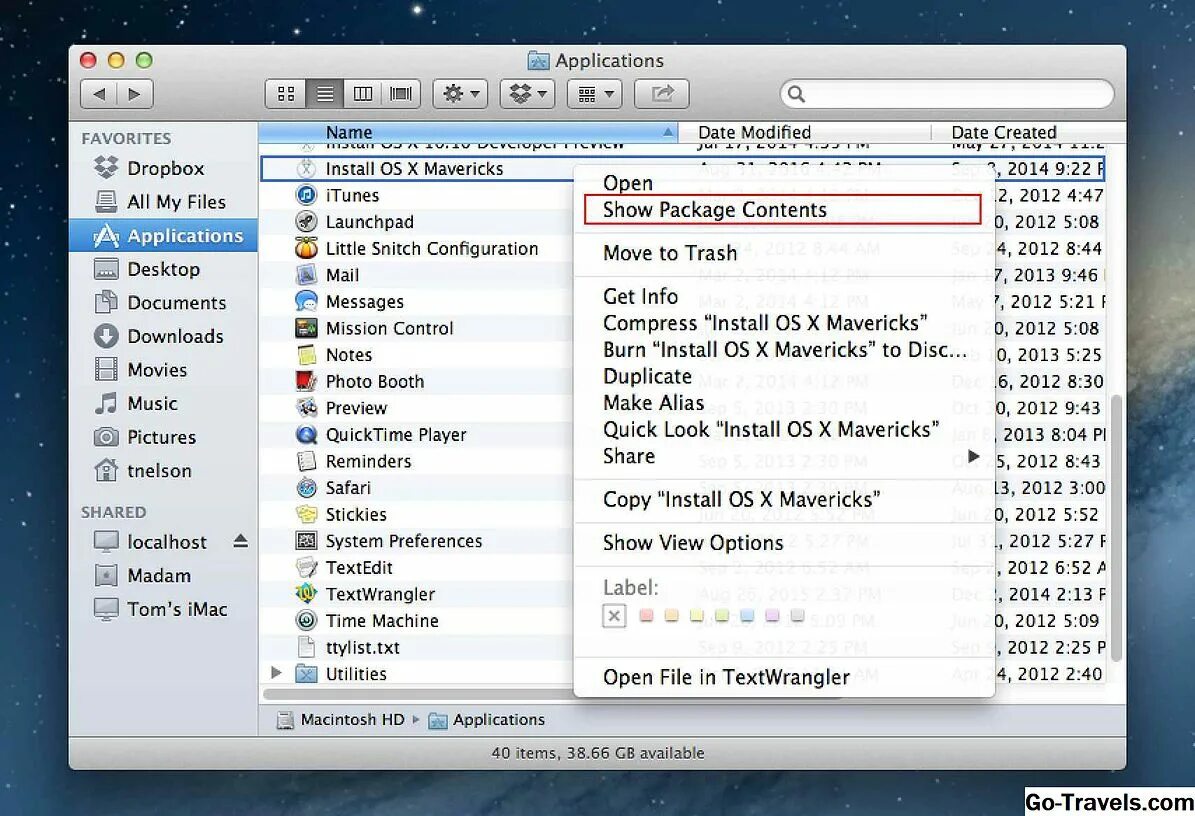Apply the blue label color

tap(747, 615)
